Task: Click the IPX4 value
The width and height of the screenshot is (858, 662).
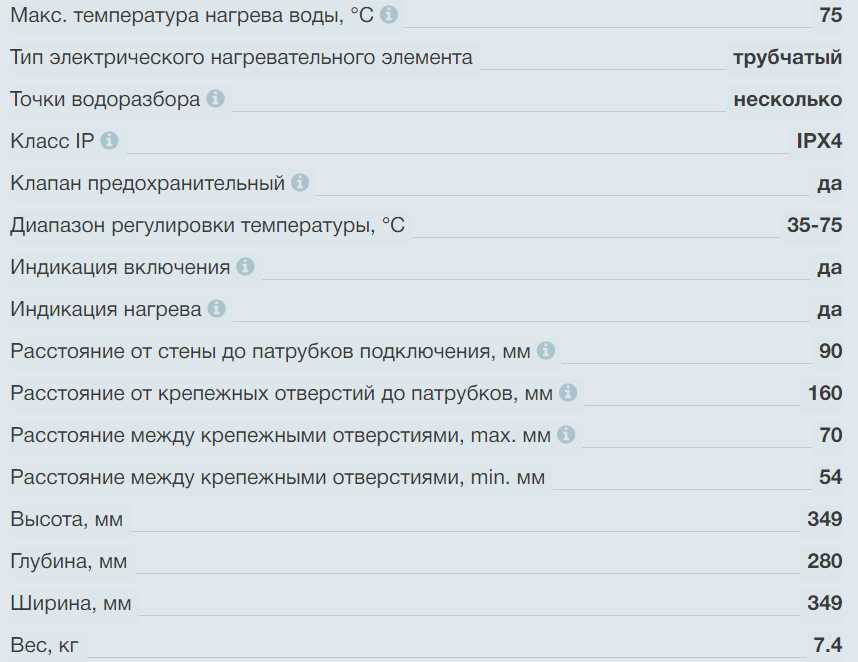Action: [819, 141]
